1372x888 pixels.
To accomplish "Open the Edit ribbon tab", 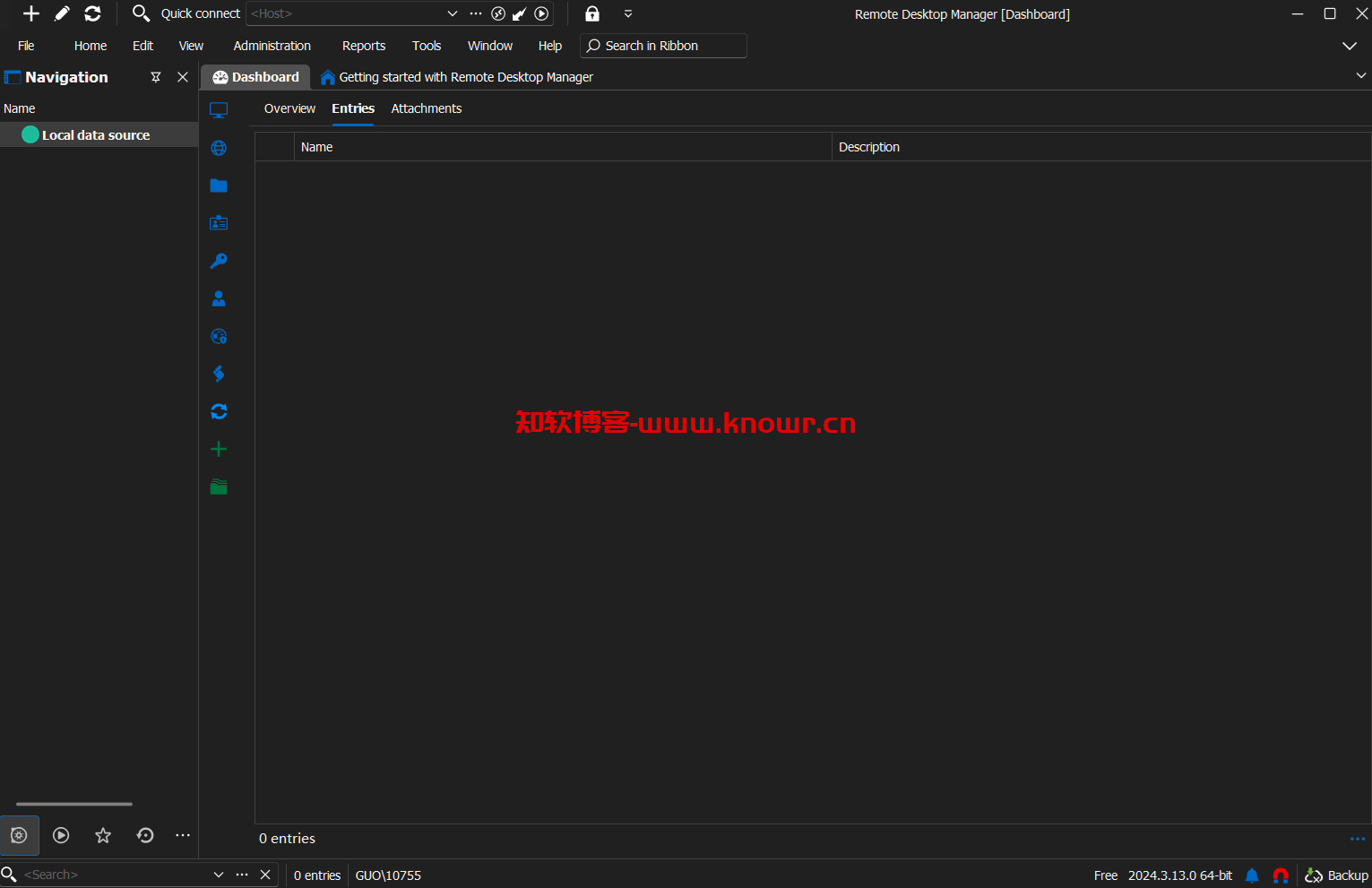I will tap(142, 46).
